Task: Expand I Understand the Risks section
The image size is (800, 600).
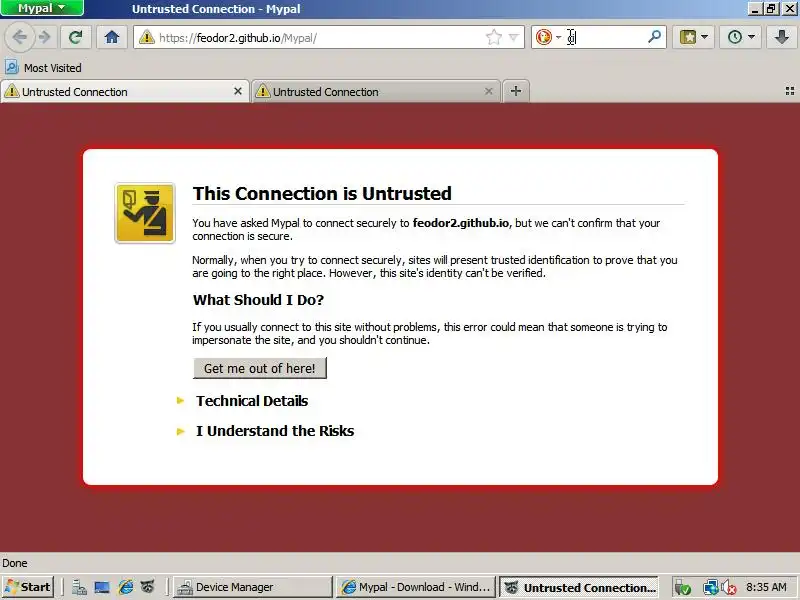Action: tap(274, 431)
